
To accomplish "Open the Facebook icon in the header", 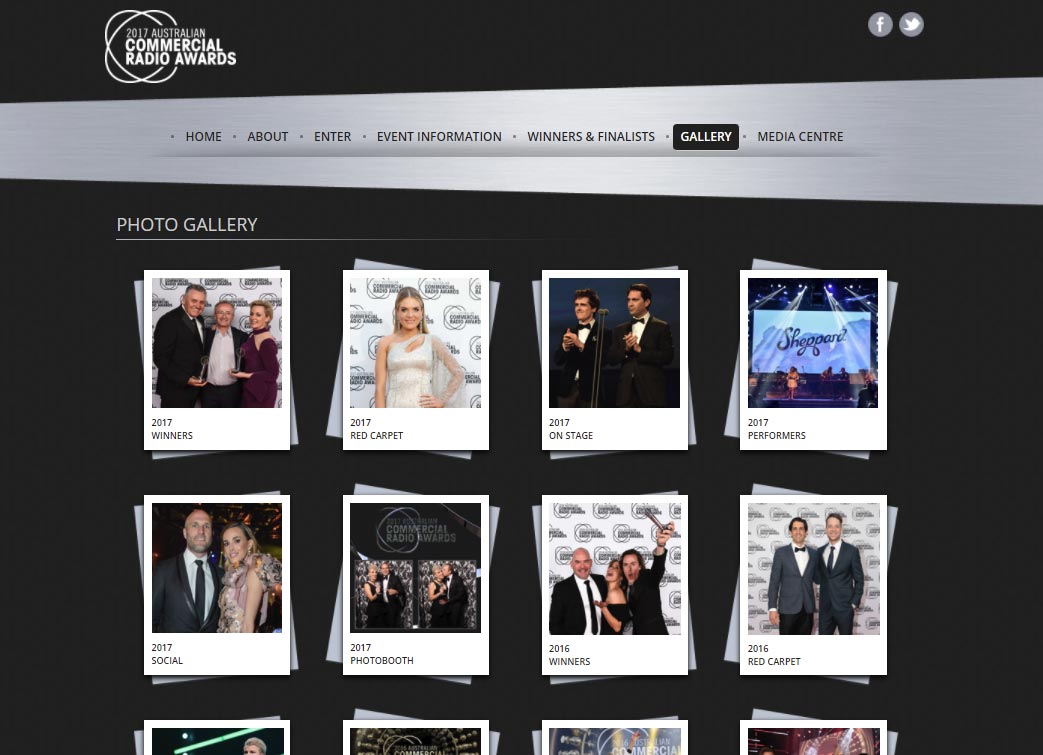I will tap(880, 24).
